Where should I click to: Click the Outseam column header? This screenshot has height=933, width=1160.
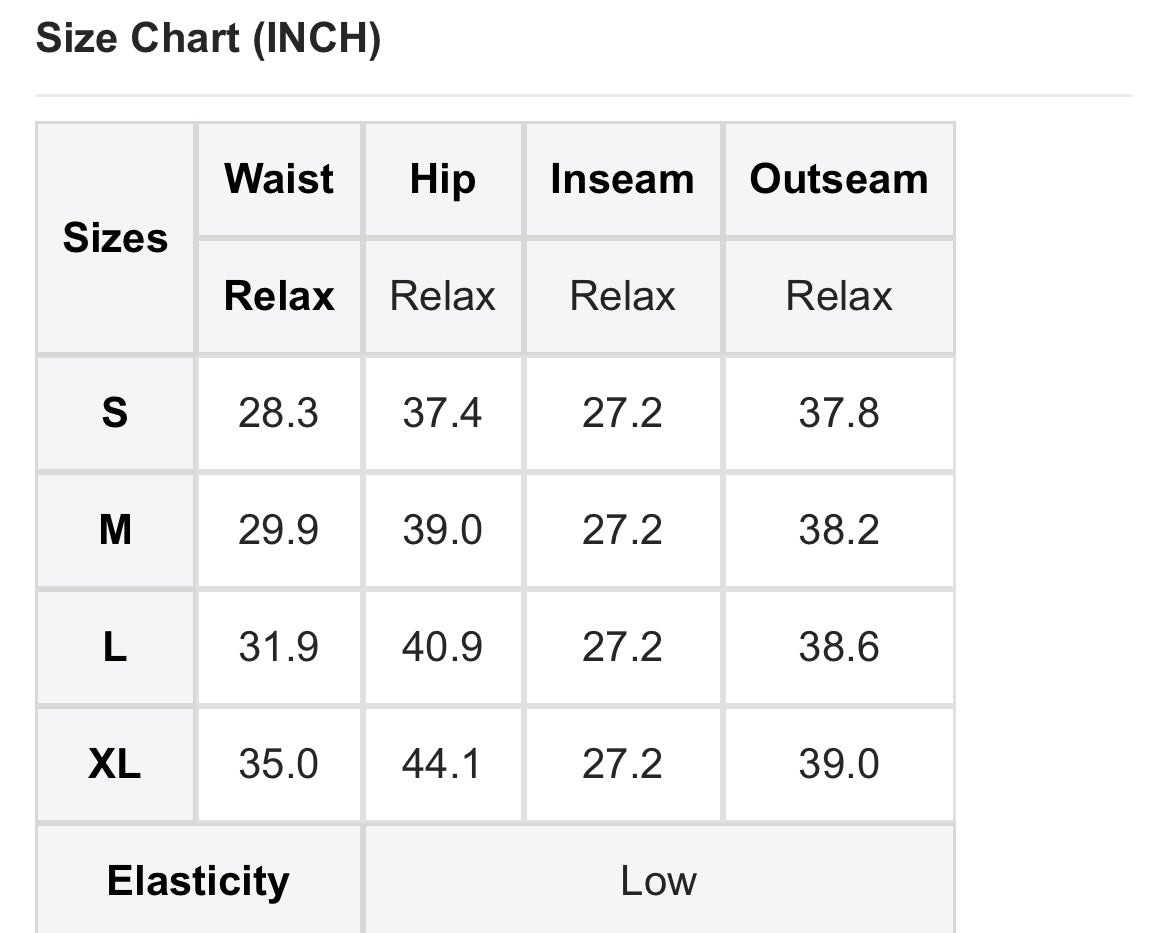coord(839,179)
